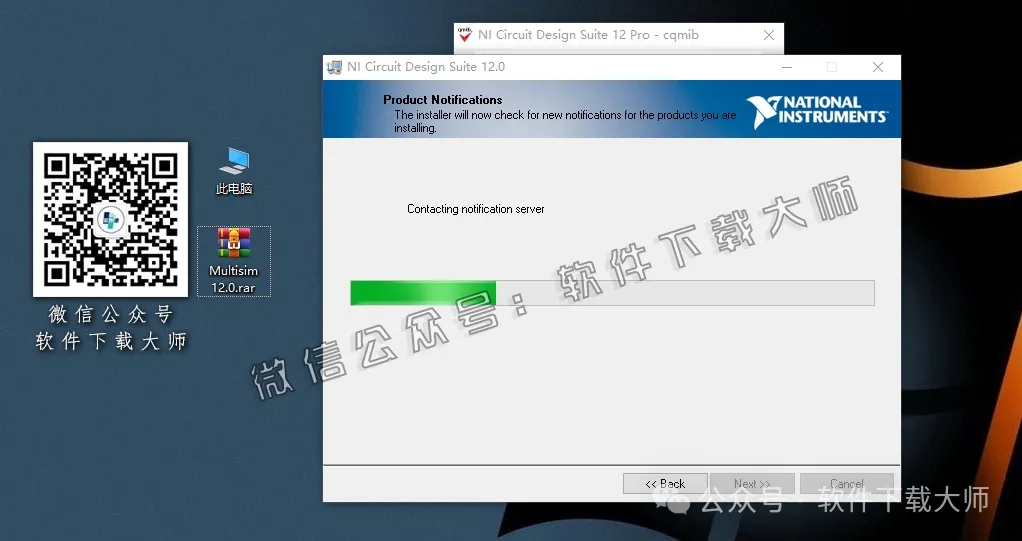
Task: Click the cqmib window's title bar icon
Action: click(x=465, y=35)
